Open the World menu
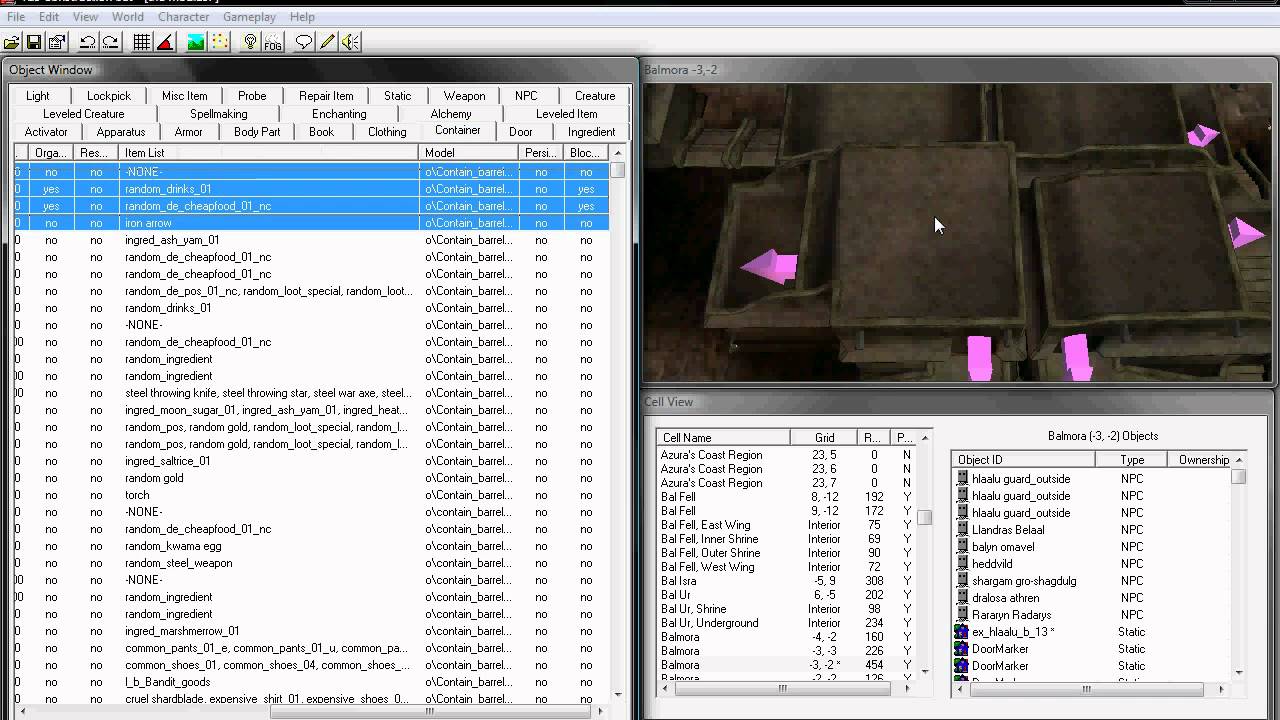The image size is (1280, 720). (127, 17)
